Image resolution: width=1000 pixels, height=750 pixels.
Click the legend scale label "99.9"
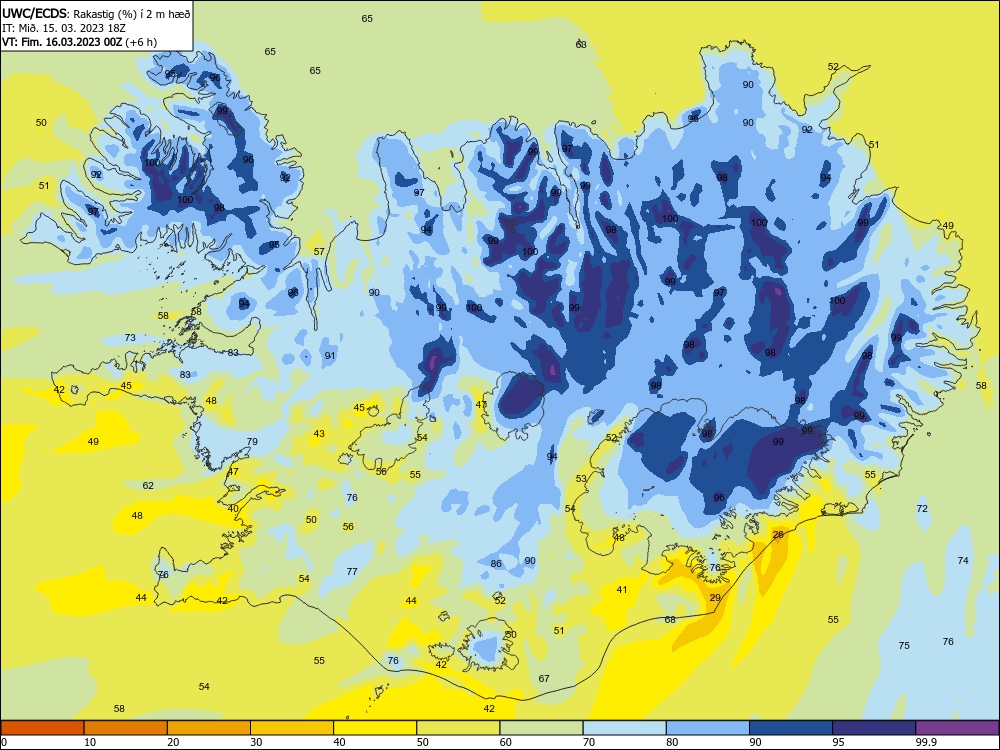point(925,742)
